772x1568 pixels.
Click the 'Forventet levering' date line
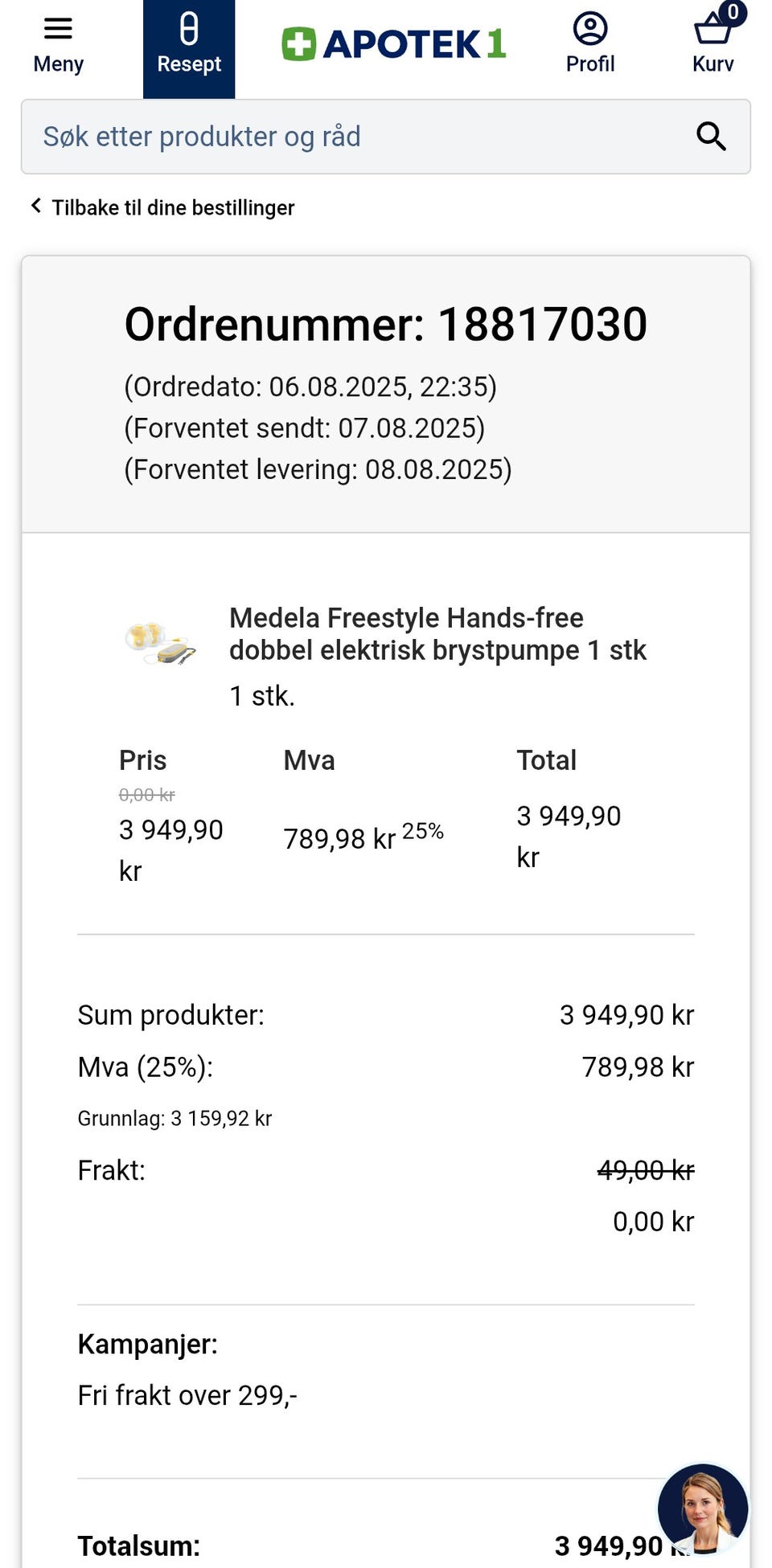tap(318, 469)
